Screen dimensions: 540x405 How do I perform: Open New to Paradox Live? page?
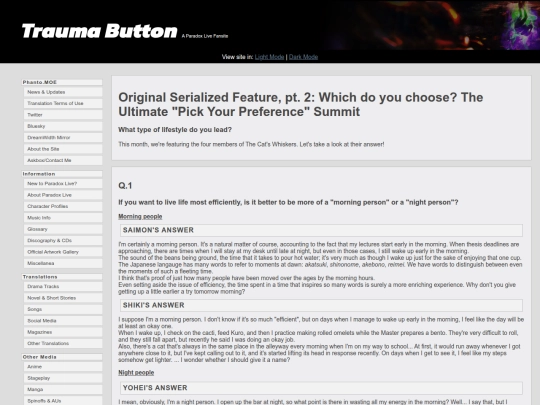tap(63, 184)
